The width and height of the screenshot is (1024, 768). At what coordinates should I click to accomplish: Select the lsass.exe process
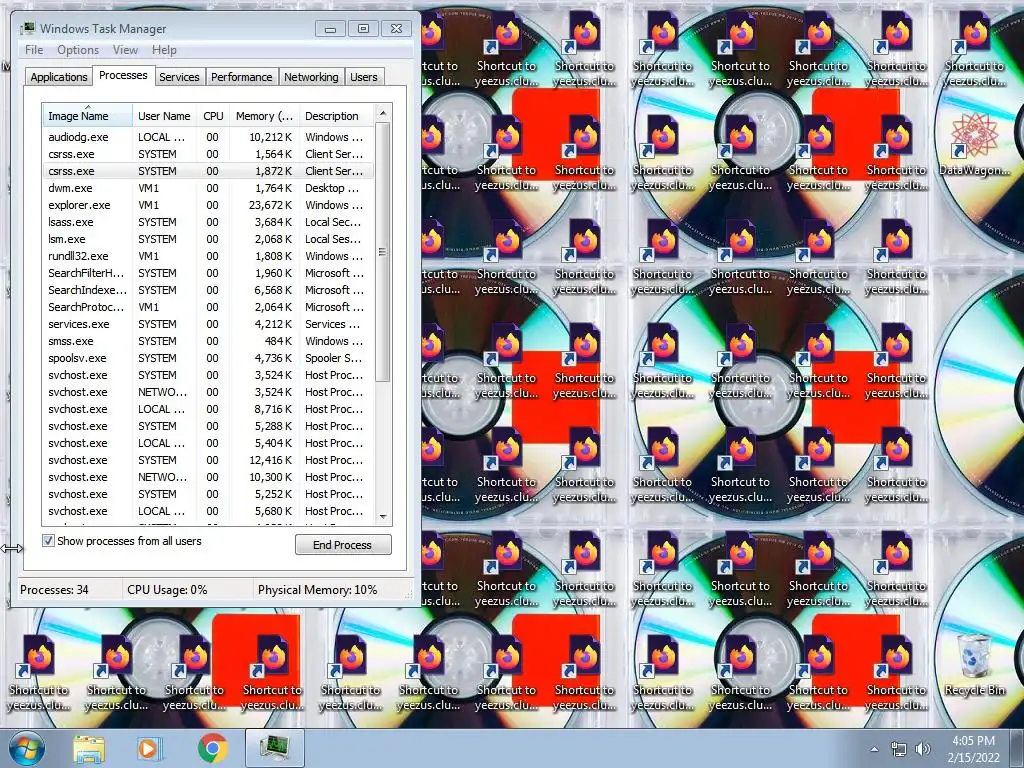click(208, 222)
